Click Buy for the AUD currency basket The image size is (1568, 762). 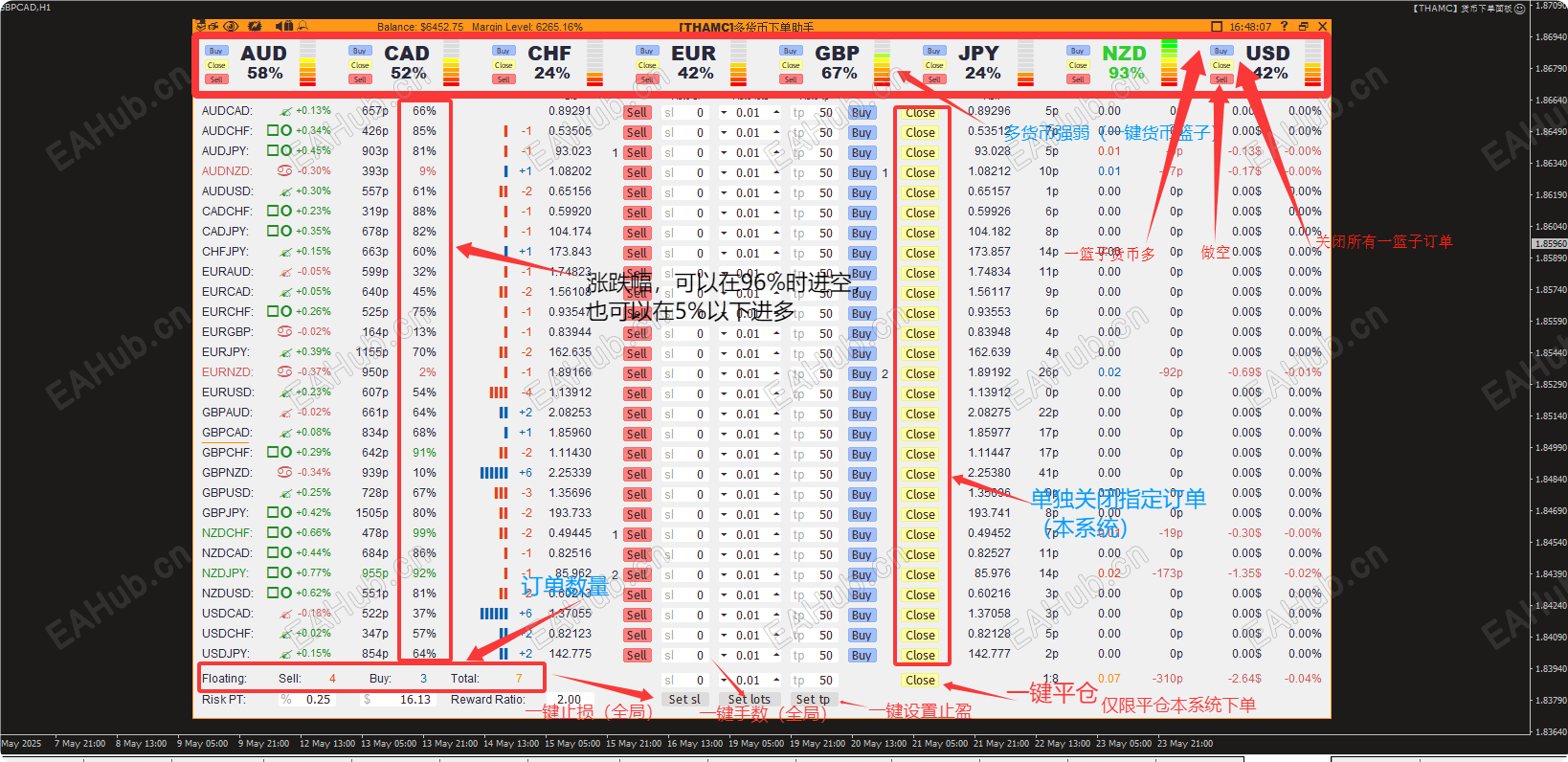click(216, 51)
